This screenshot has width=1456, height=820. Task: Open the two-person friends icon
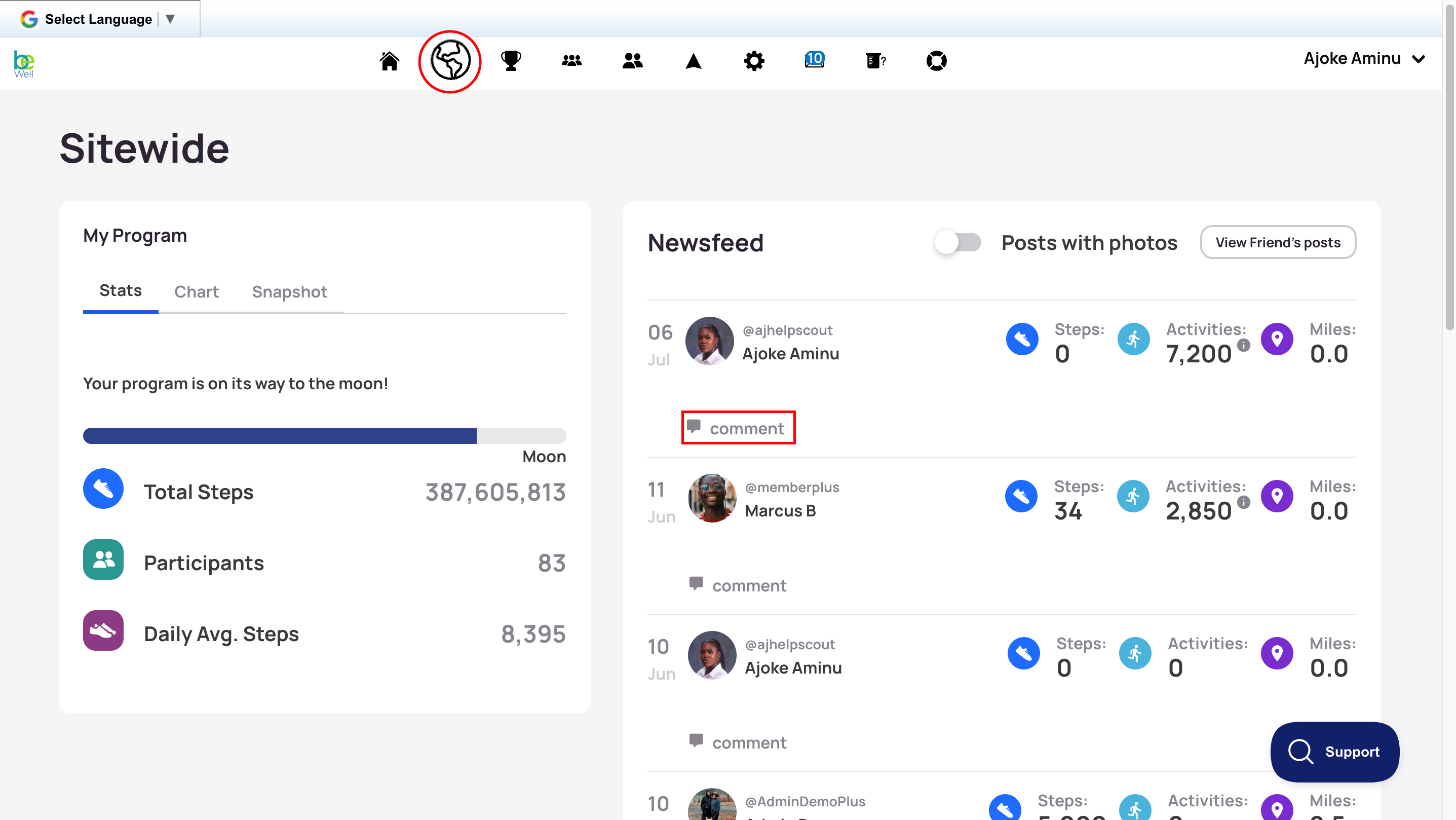[x=632, y=60]
